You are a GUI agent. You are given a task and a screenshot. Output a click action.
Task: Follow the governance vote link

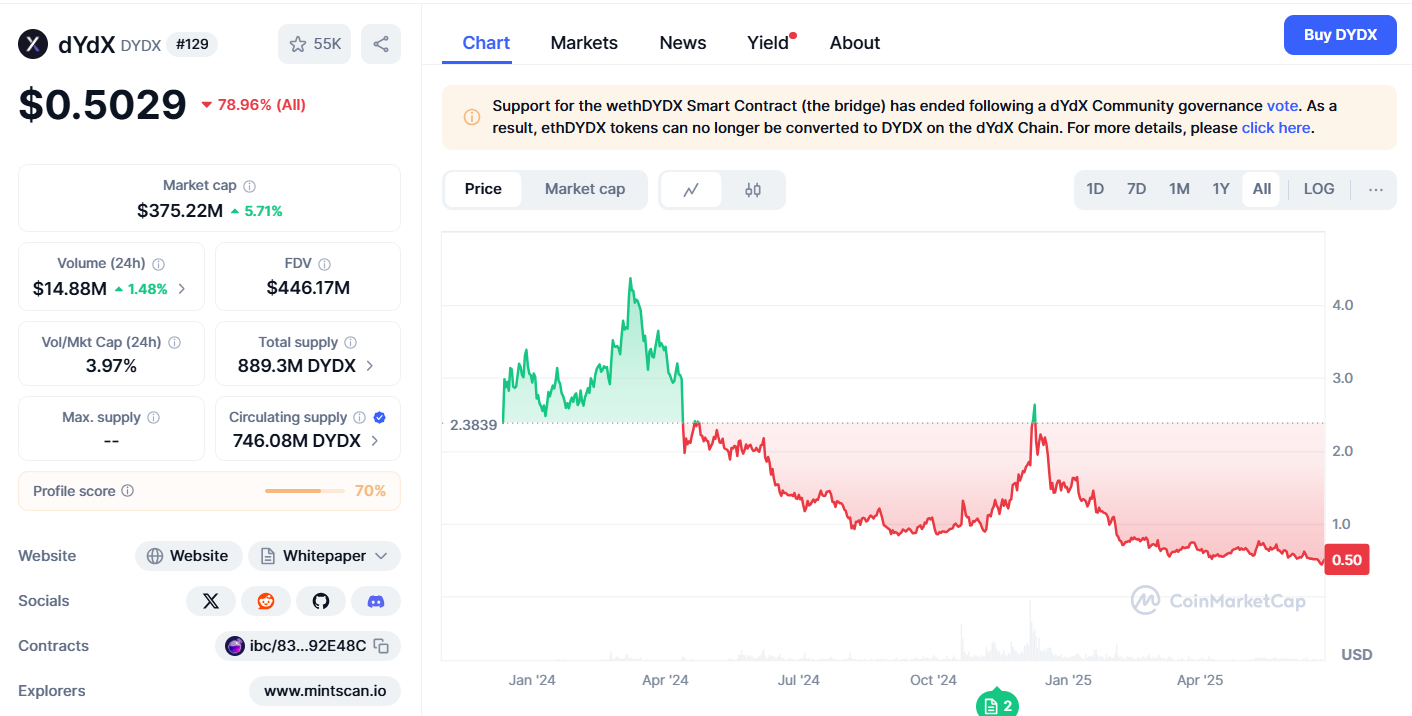pos(1283,106)
